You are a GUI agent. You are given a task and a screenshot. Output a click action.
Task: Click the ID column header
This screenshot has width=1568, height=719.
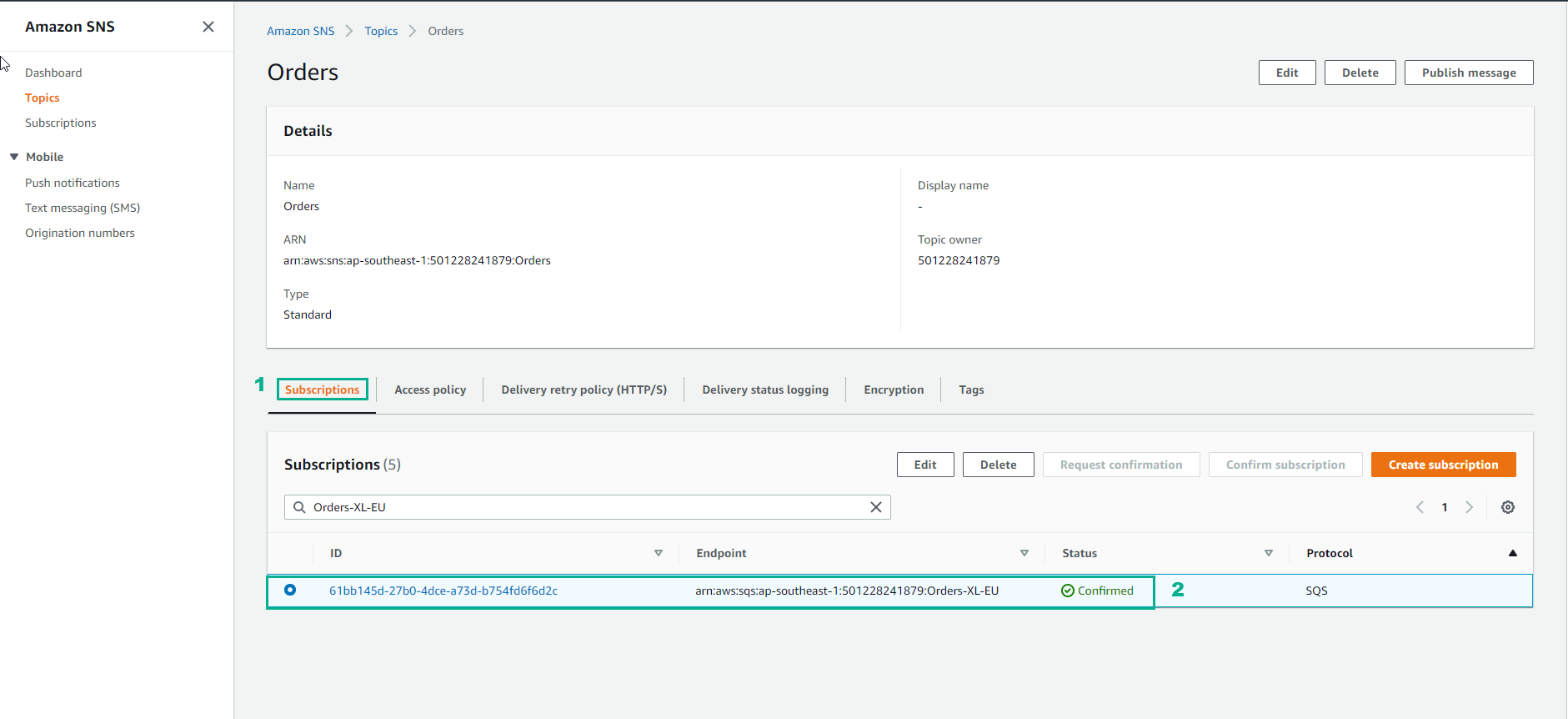(x=336, y=553)
